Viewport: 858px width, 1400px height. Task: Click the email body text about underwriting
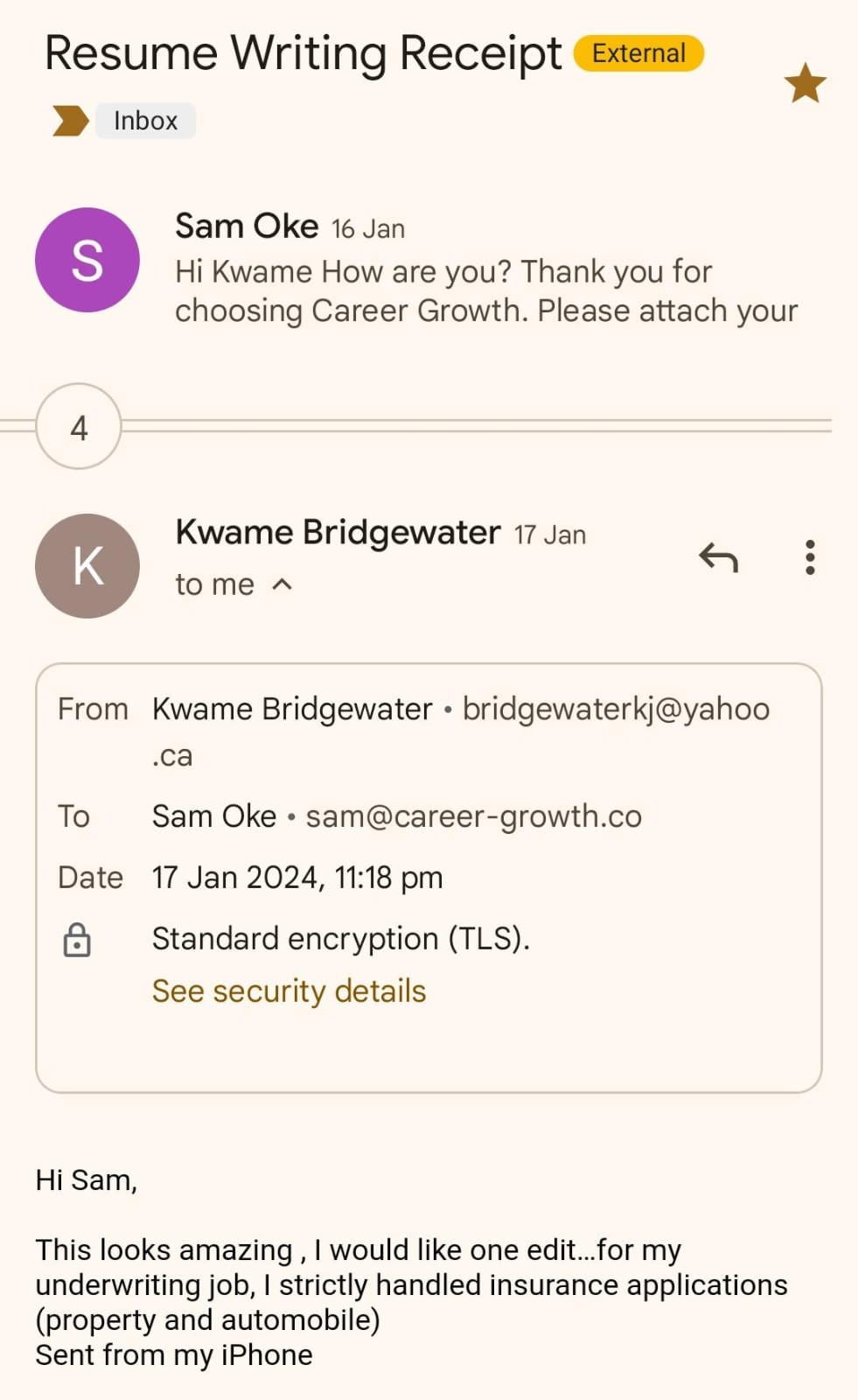pyautogui.click(x=411, y=1284)
